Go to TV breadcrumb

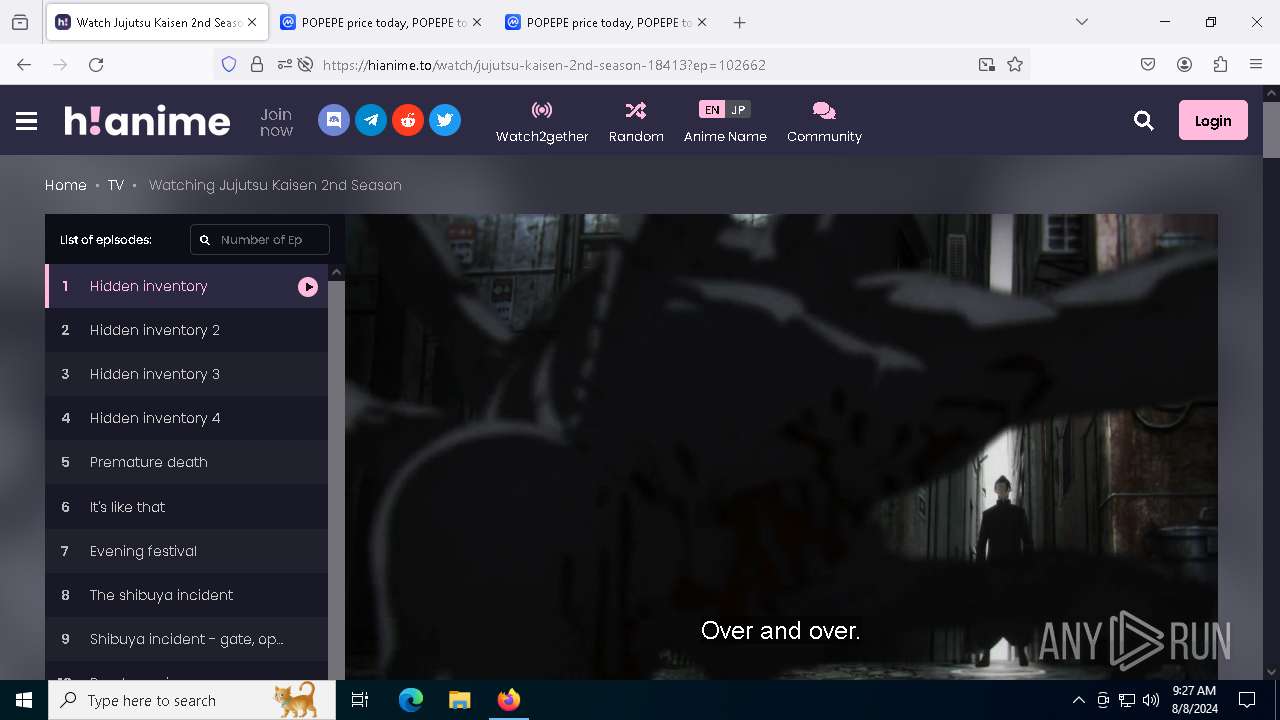[116, 185]
